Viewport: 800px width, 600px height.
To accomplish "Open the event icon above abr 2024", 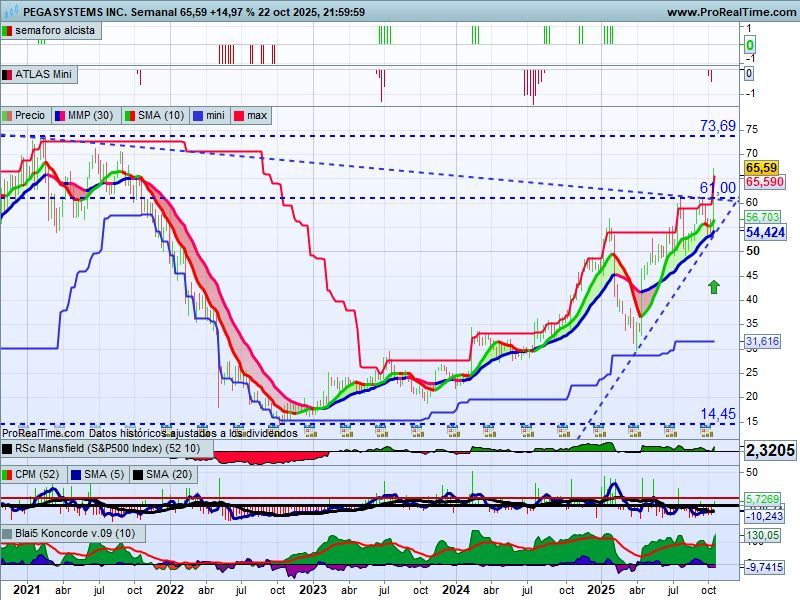I will 488,432.
